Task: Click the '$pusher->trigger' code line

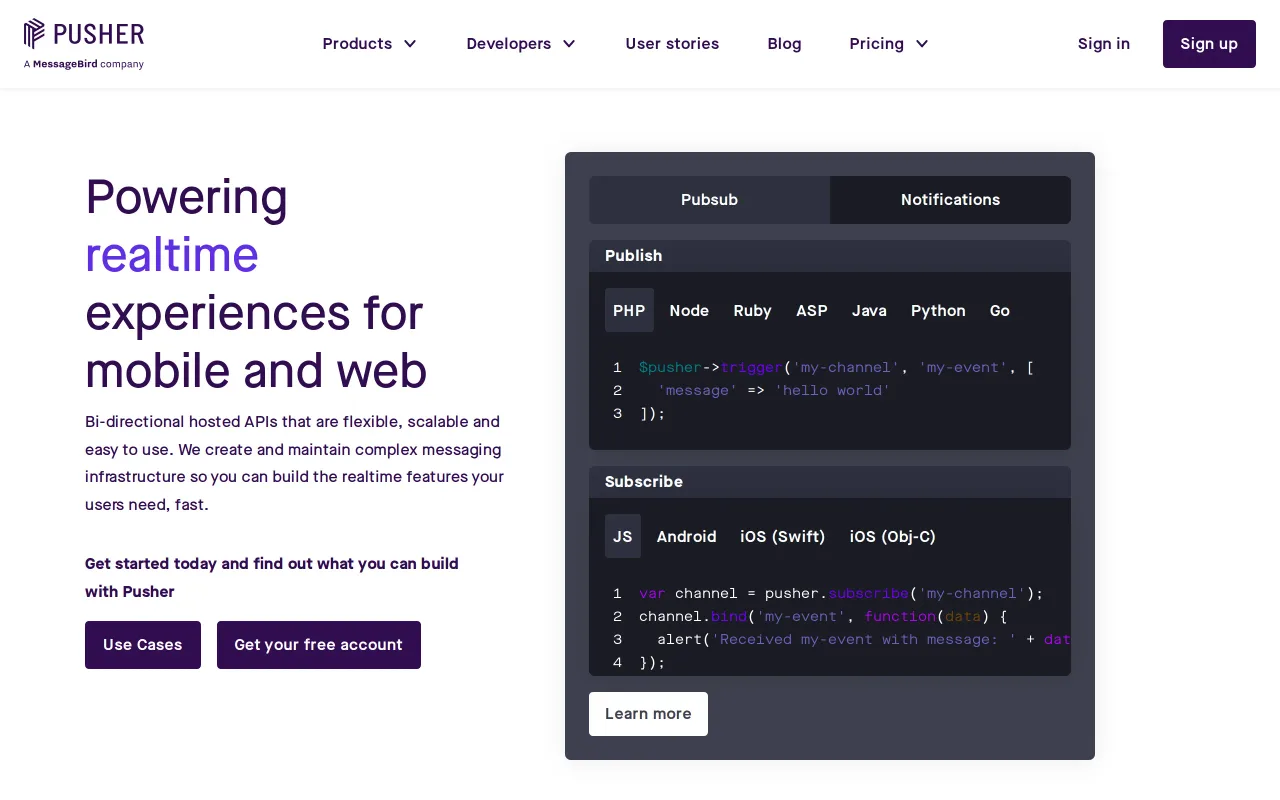Action: pyautogui.click(x=836, y=368)
